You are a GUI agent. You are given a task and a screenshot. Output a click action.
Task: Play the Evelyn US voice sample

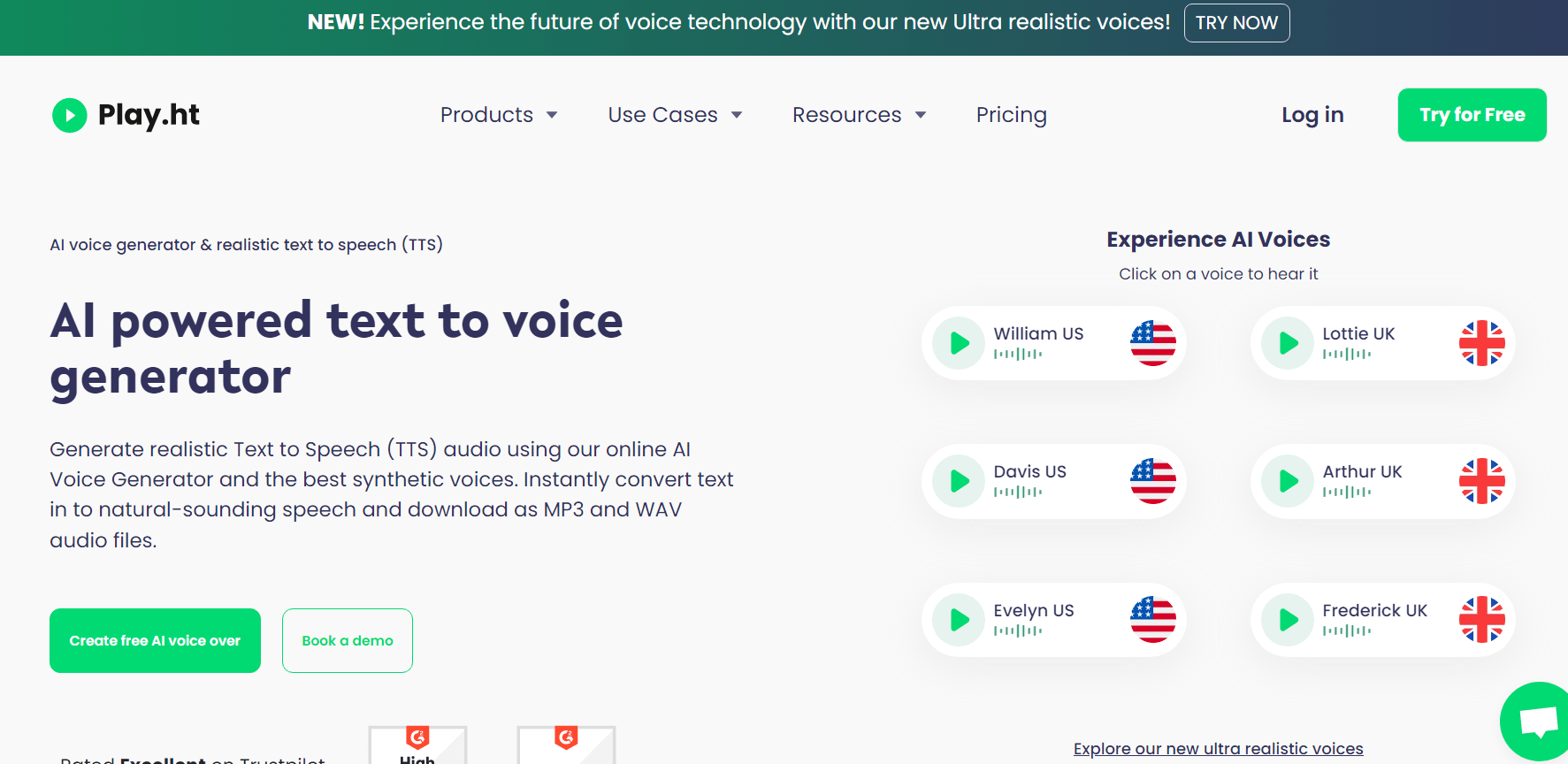958,620
